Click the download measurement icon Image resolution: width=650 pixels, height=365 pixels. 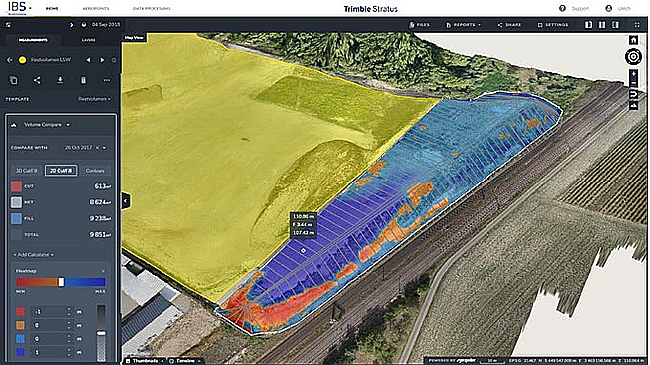[60, 80]
